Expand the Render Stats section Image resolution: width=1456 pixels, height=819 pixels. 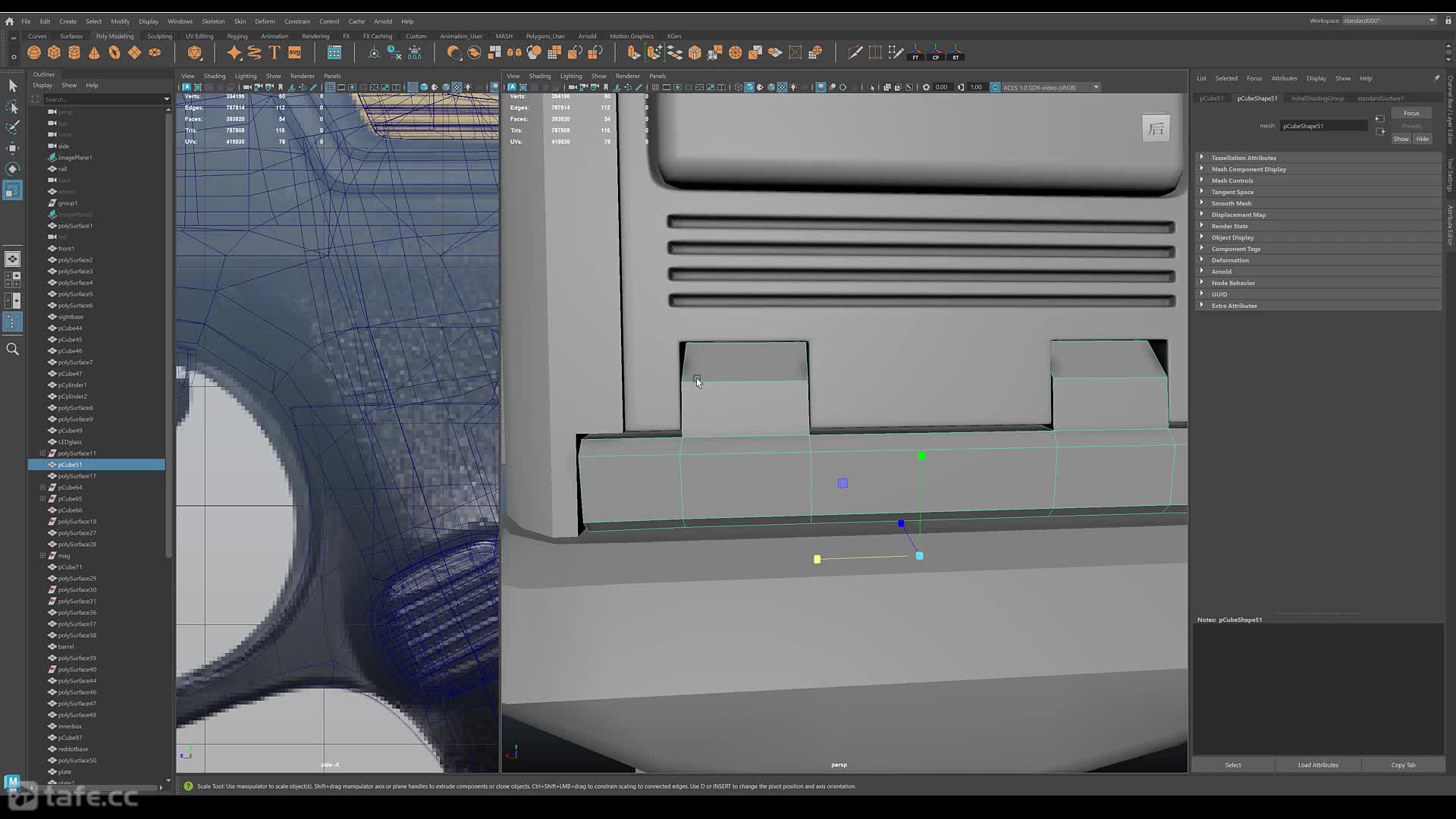click(x=1318, y=226)
